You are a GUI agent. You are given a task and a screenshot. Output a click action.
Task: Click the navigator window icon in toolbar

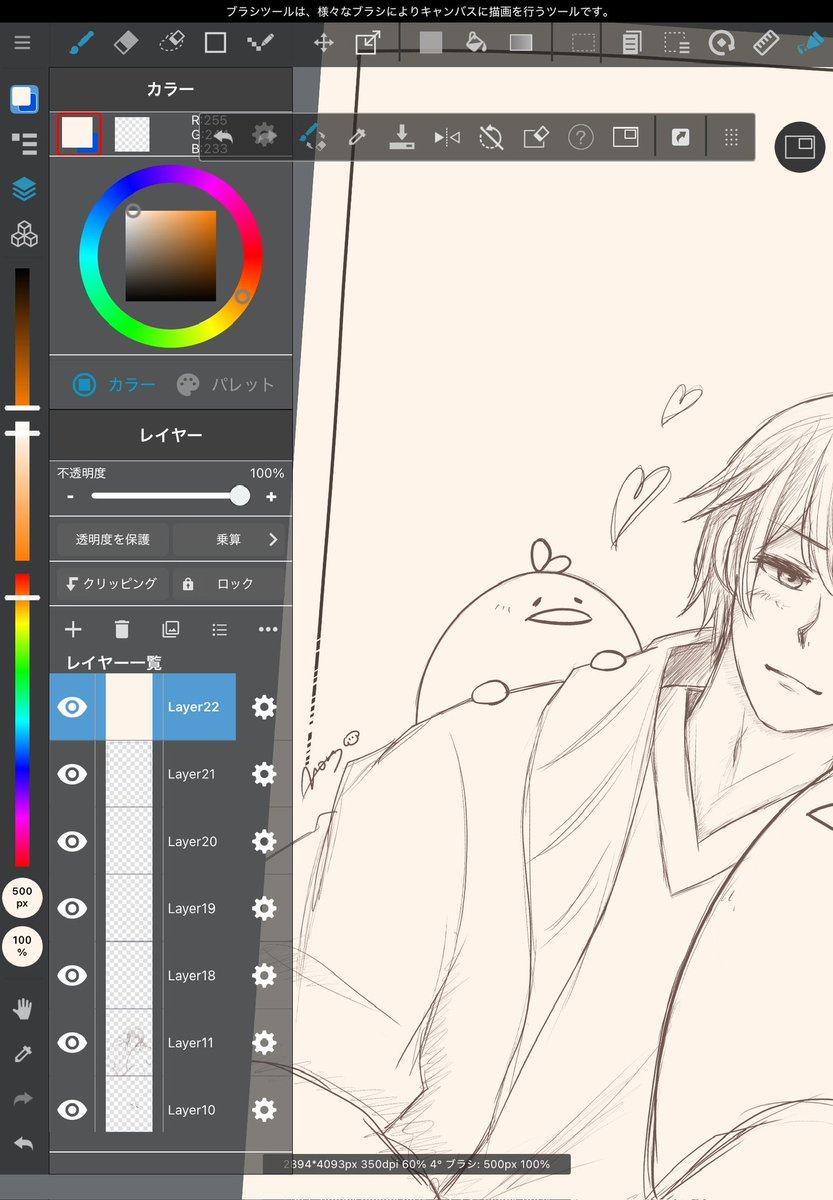pos(625,136)
